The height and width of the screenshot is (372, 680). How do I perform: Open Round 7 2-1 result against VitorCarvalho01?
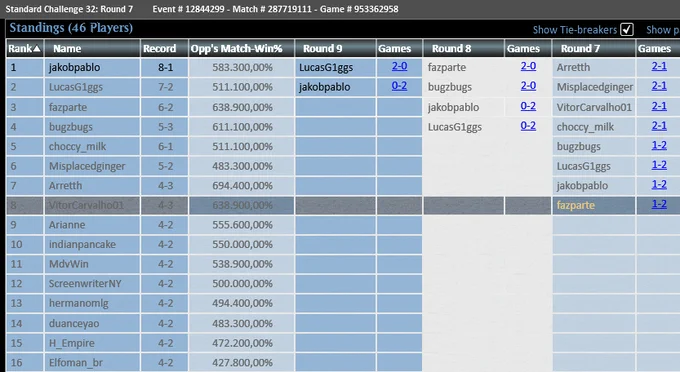(x=659, y=106)
